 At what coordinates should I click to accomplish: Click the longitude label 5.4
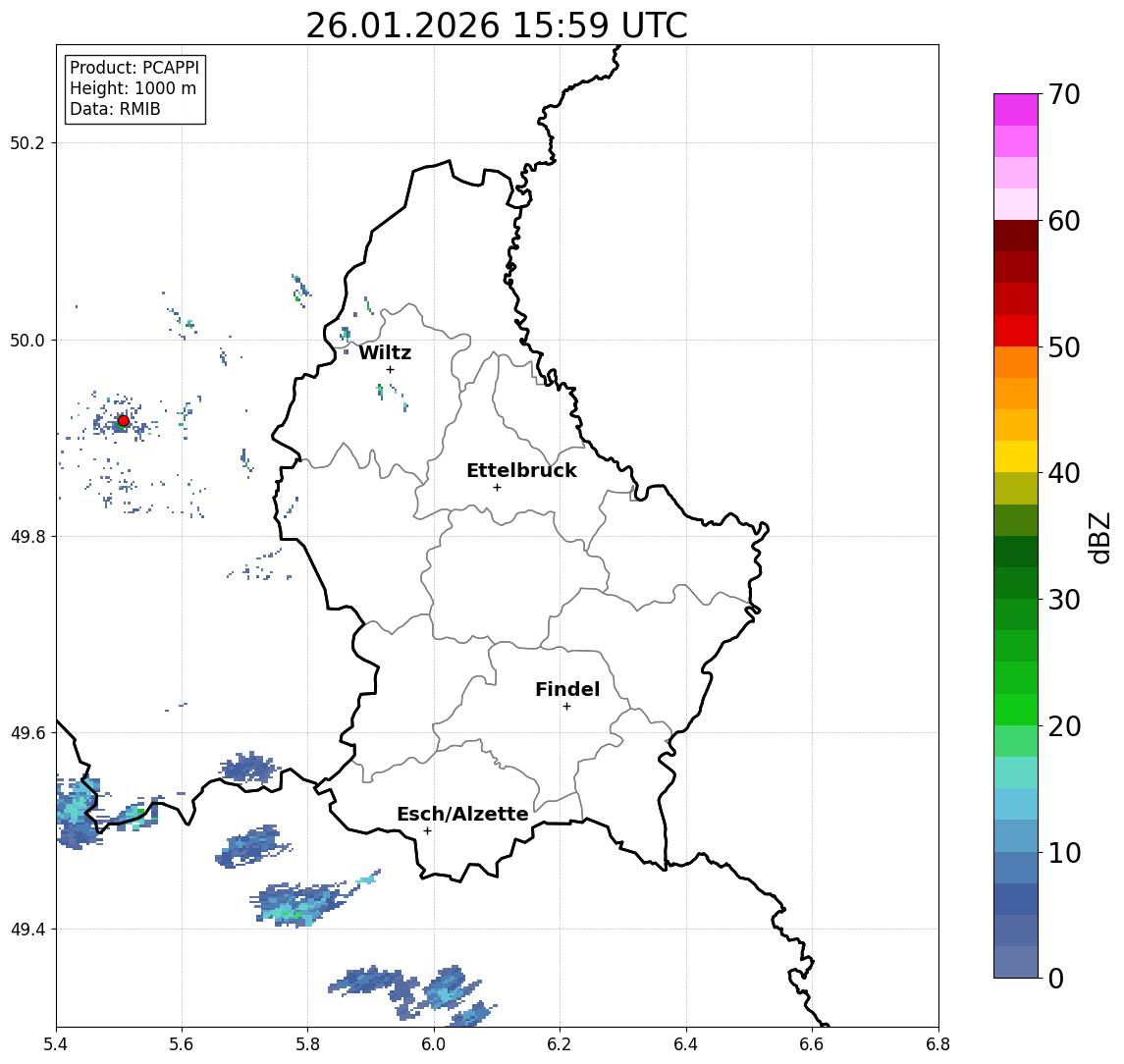point(57,1044)
